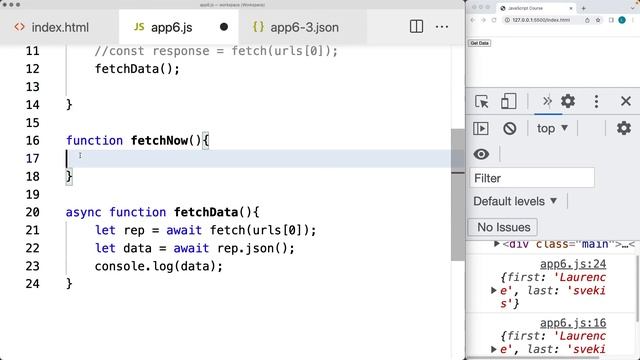This screenshot has width=640, height=360.
Task: Click the Get Data button in browser
Action: [x=479, y=43]
